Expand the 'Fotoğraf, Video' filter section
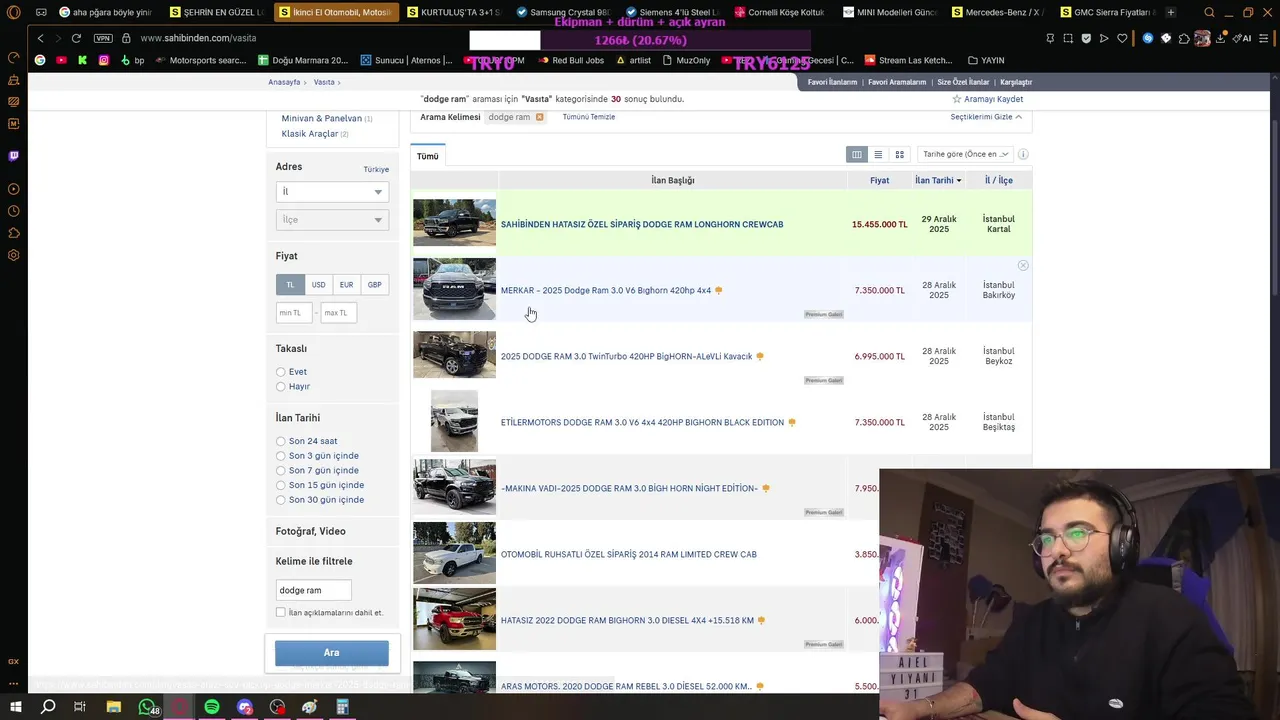The image size is (1280, 720). (311, 531)
